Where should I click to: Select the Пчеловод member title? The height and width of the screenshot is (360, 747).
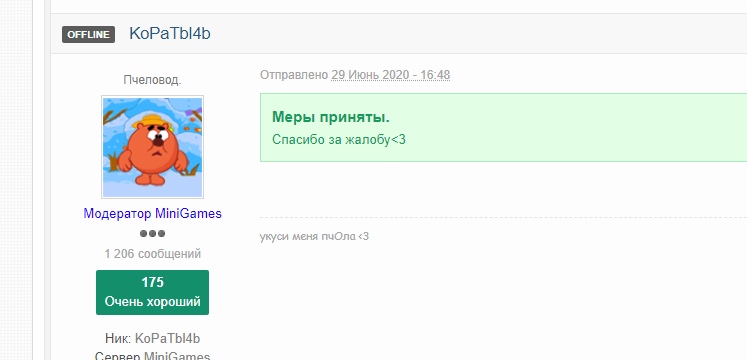pos(152,80)
